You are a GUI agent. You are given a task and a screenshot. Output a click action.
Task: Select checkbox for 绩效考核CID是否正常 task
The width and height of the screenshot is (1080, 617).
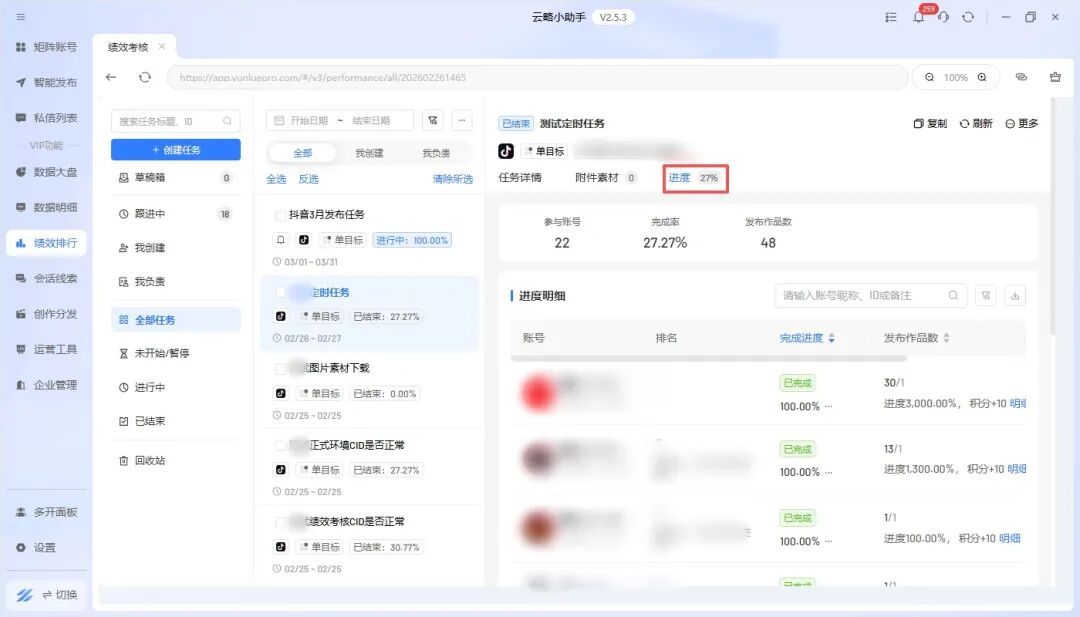tap(281, 522)
